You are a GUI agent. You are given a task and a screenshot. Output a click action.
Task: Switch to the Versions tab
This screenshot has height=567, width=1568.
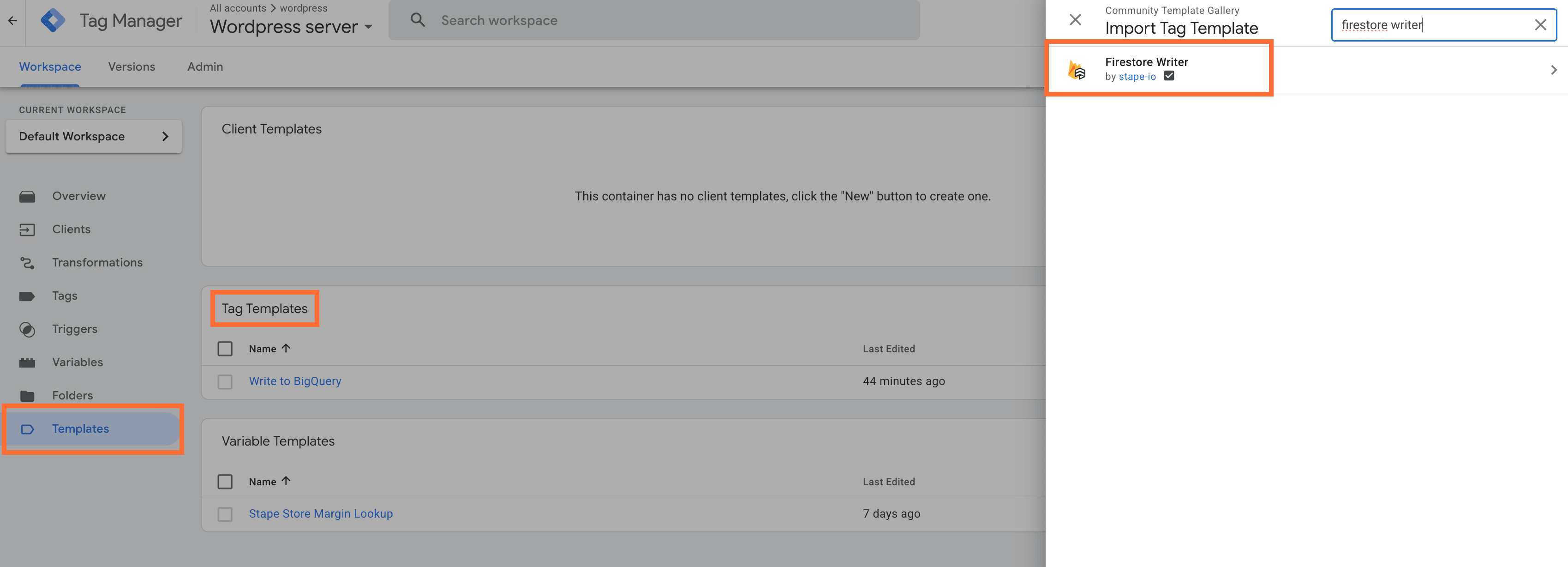coord(132,66)
